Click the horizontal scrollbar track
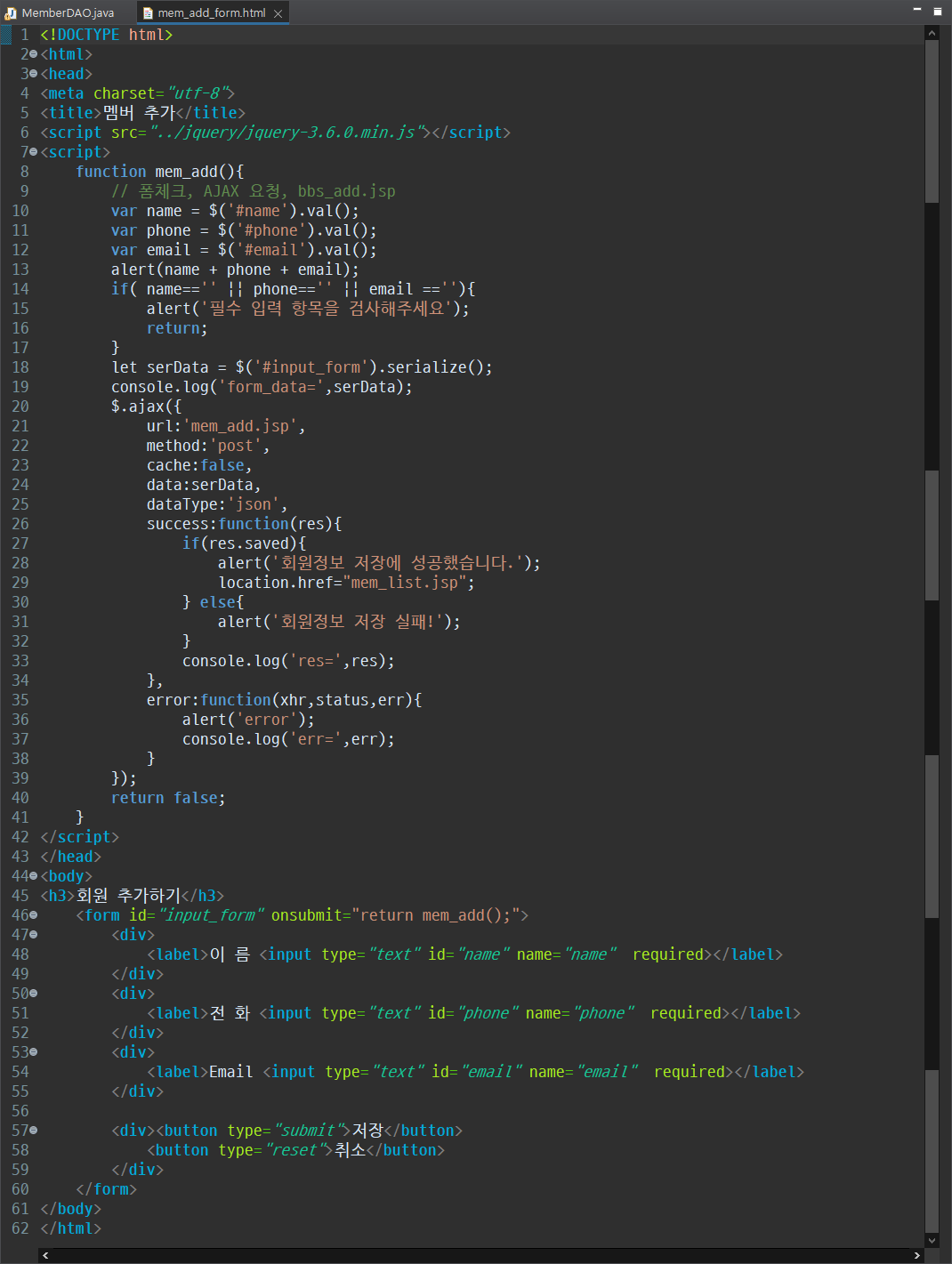Viewport: 952px width, 1264px height. point(480,1255)
